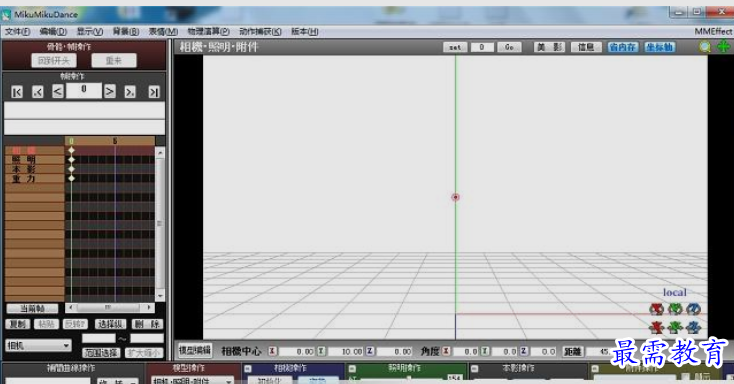Step back one frame

[58, 91]
